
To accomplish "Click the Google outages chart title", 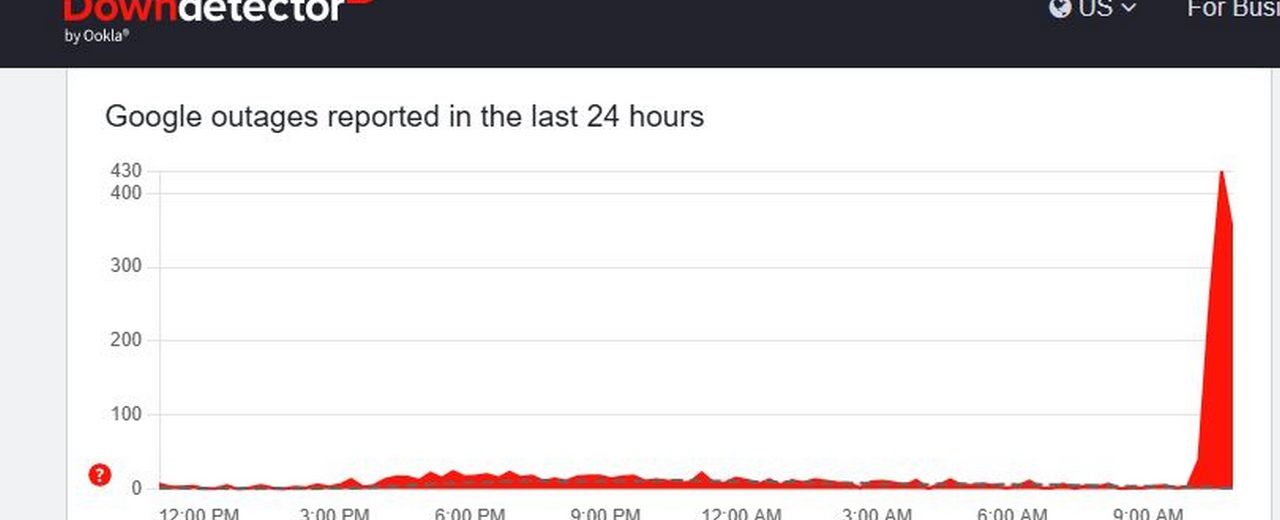I will [x=404, y=117].
